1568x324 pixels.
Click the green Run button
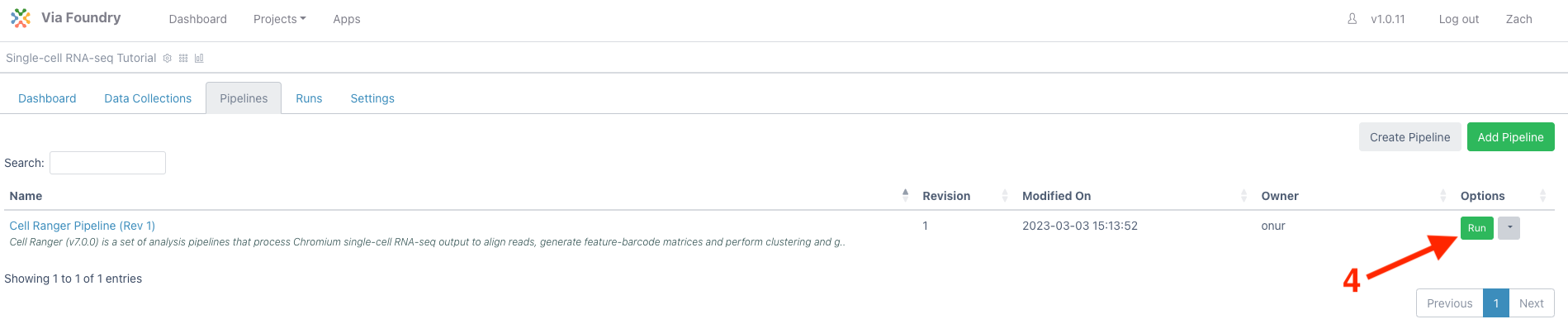click(x=1477, y=227)
